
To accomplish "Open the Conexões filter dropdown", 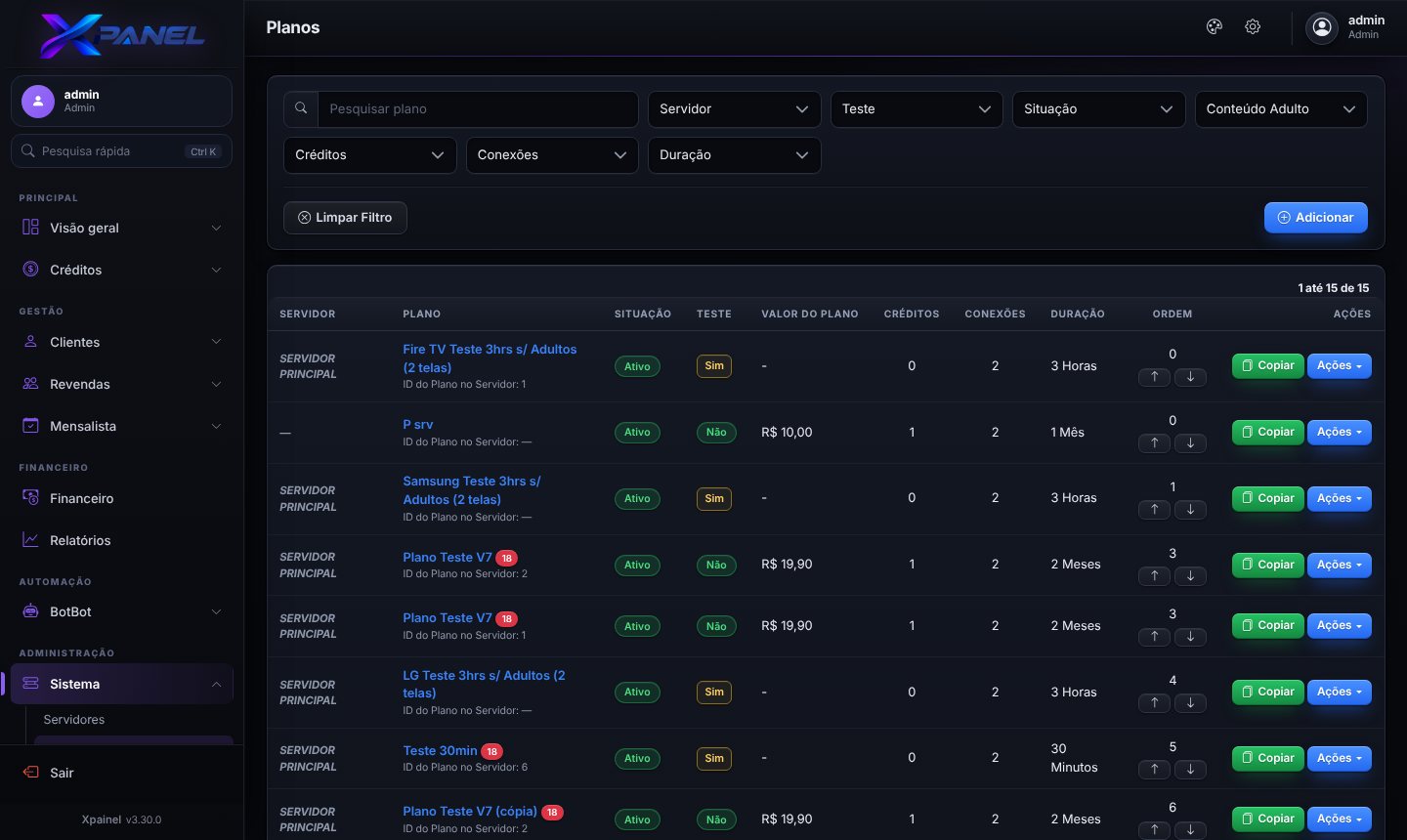I will click(x=552, y=155).
